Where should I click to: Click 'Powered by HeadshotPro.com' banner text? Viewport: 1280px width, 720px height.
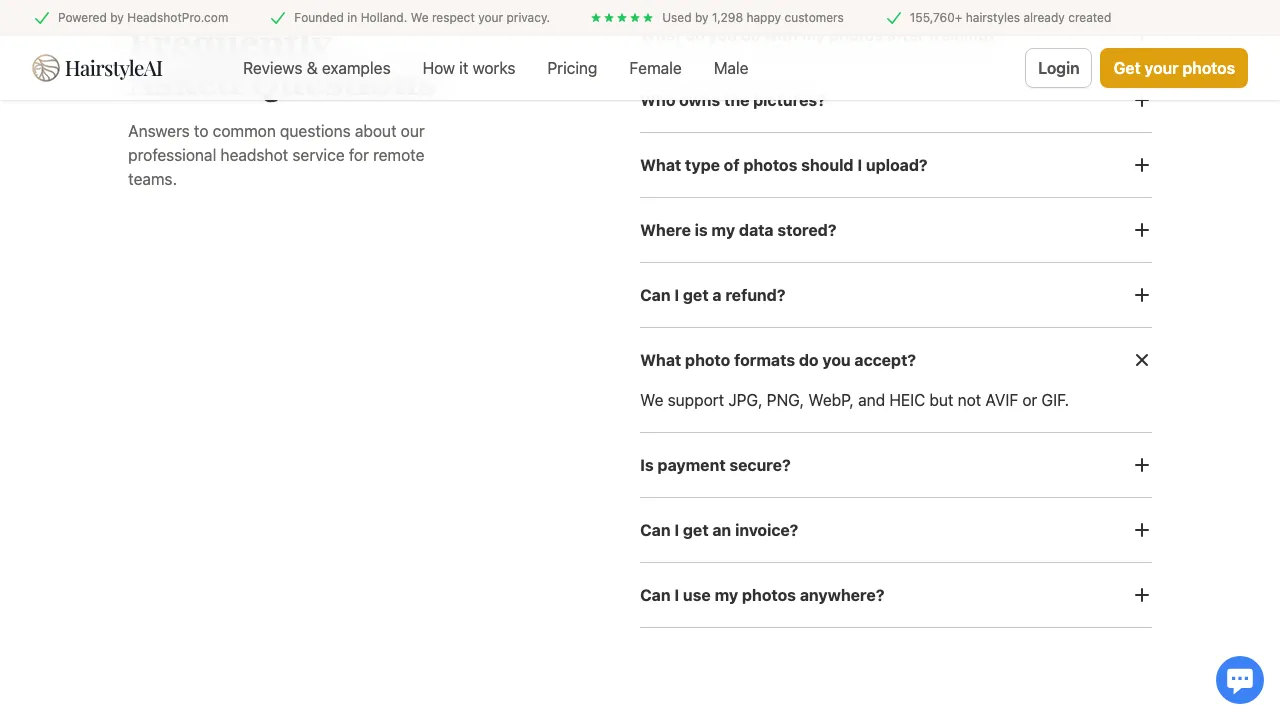tap(143, 18)
